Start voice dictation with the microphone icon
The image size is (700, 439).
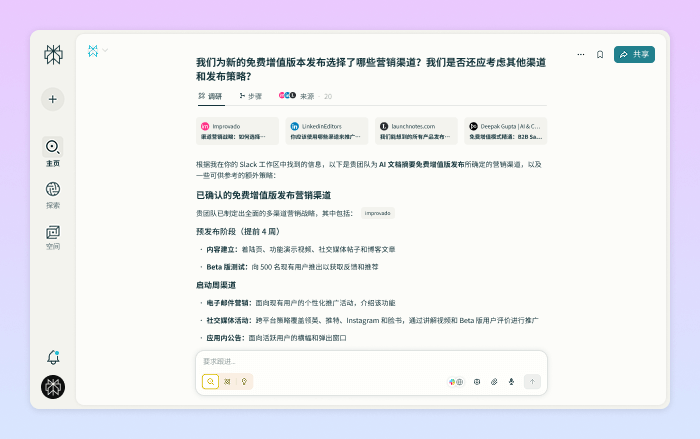point(511,381)
